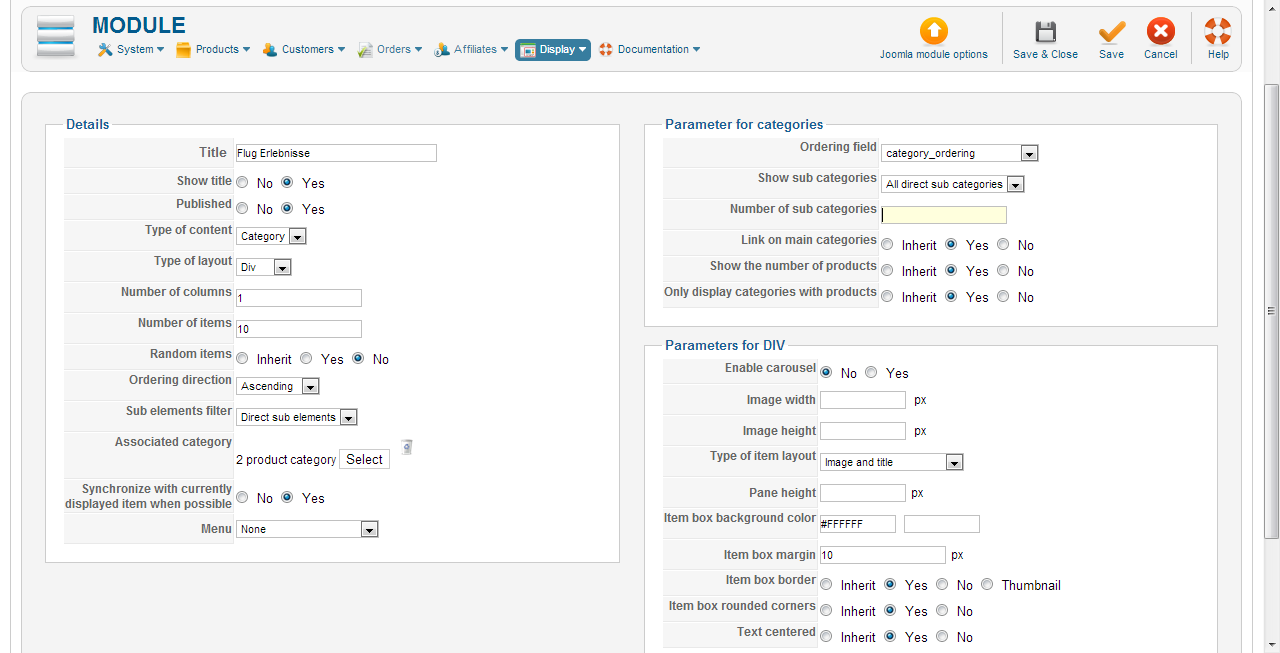
Task: Open the Type of content dropdown
Action: (x=271, y=237)
